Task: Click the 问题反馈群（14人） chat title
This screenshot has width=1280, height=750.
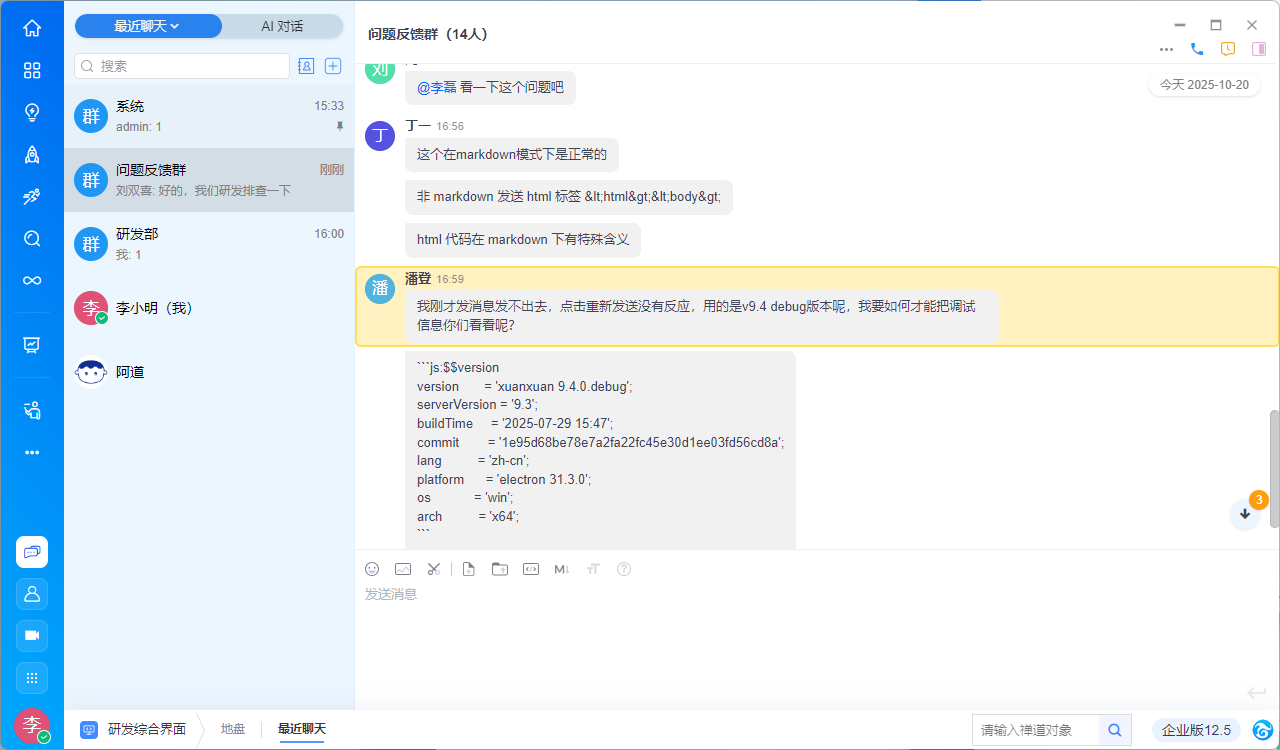Action: pyautogui.click(x=428, y=34)
